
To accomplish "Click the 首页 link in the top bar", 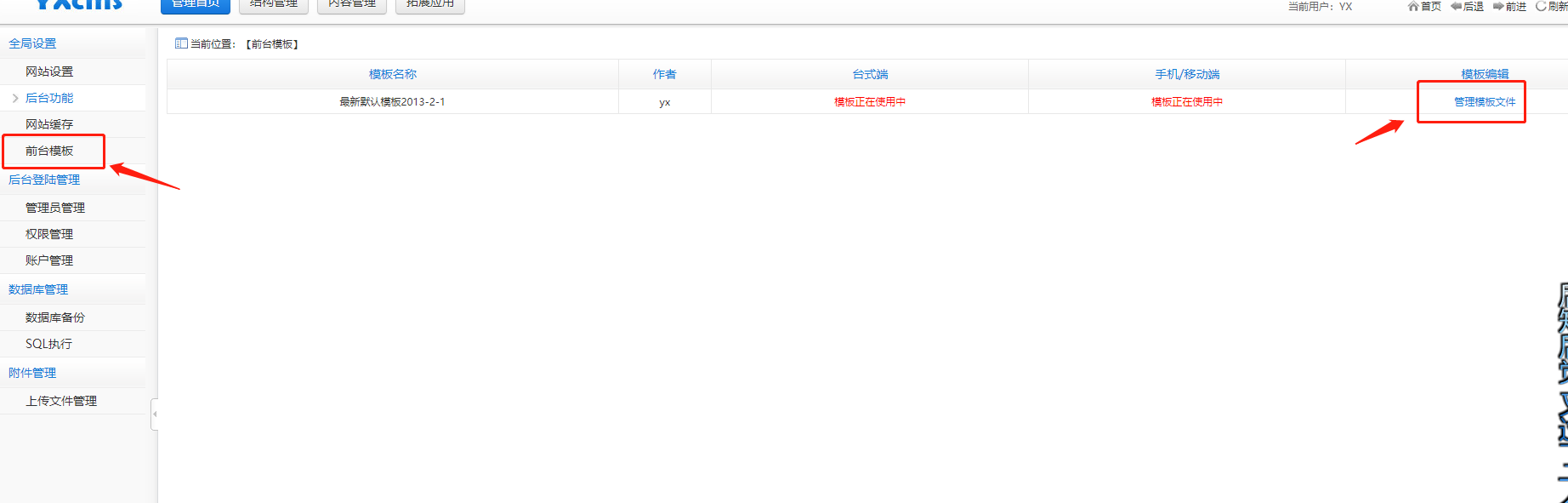I will pyautogui.click(x=1431, y=6).
